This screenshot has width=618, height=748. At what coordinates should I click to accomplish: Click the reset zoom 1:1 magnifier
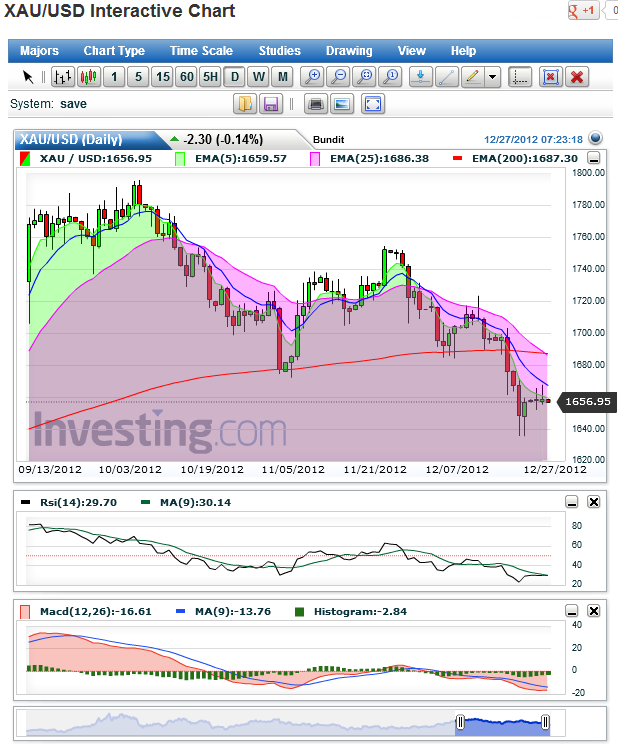pyautogui.click(x=391, y=77)
